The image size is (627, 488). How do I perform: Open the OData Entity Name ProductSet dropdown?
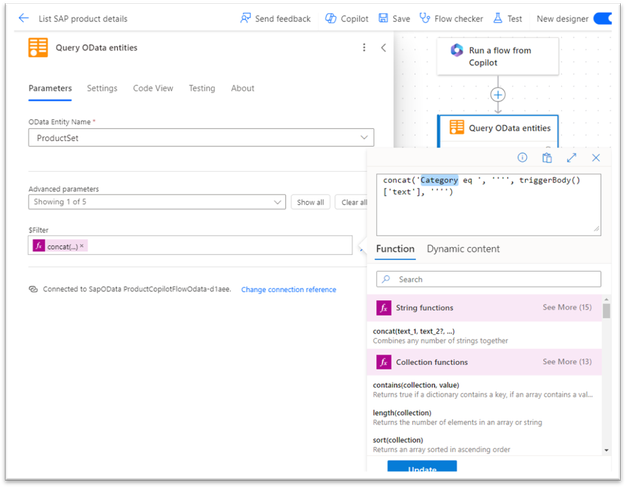pos(201,138)
